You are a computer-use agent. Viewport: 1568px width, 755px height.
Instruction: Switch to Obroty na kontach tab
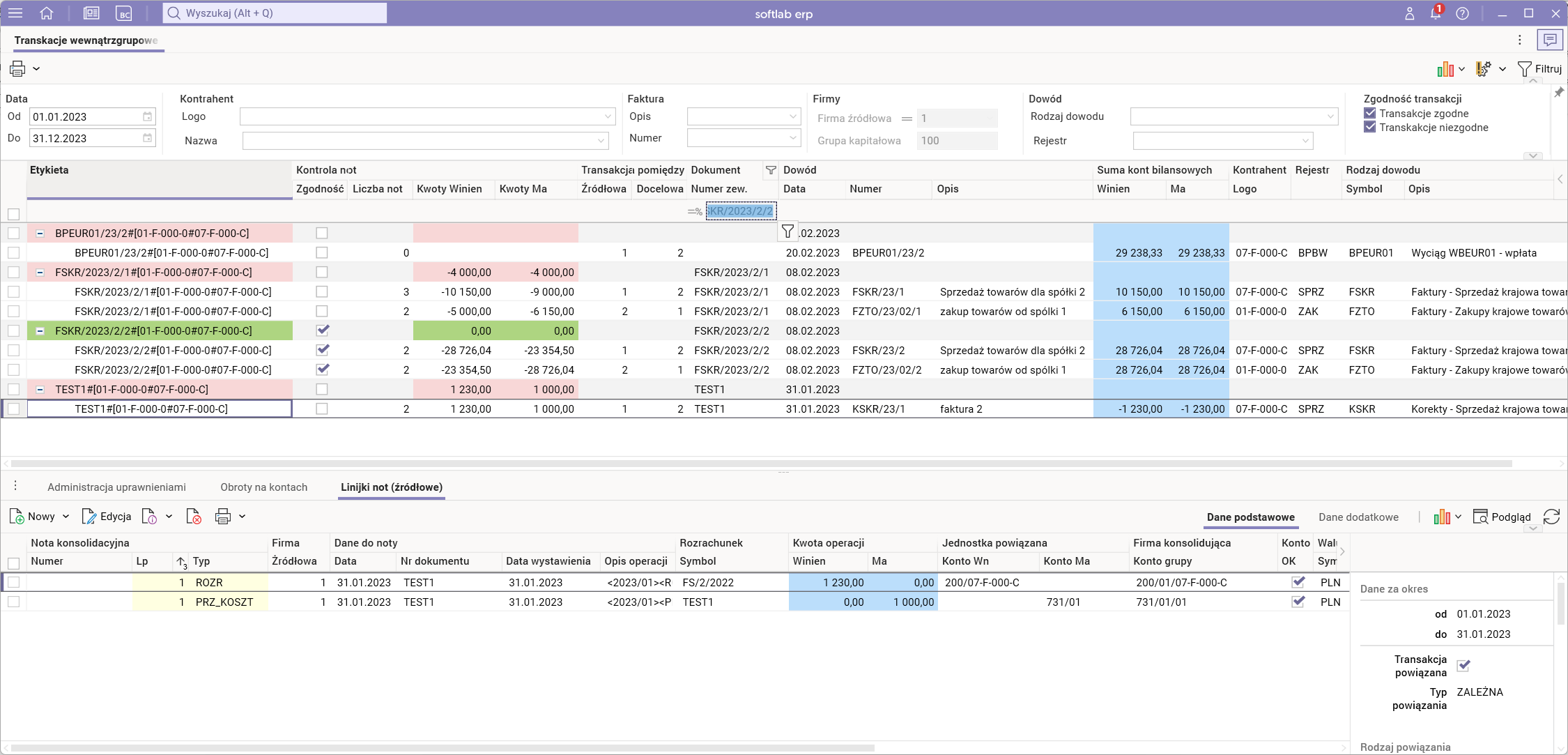point(263,487)
